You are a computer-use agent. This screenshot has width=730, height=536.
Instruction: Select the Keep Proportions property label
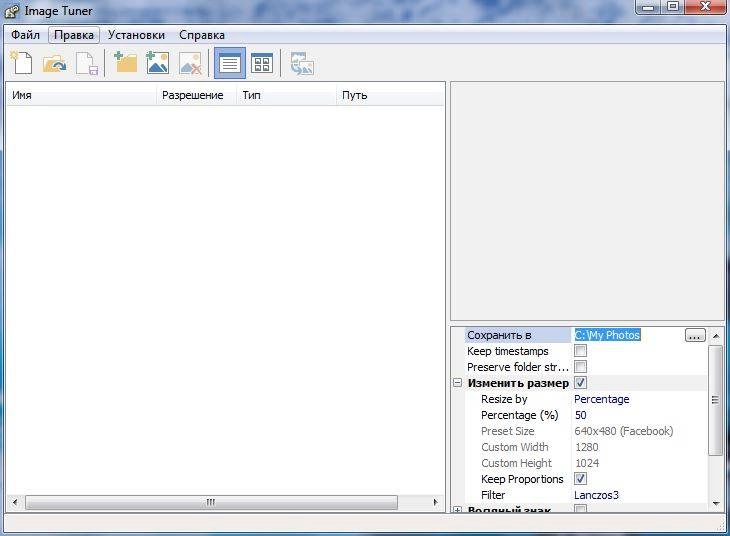point(522,479)
